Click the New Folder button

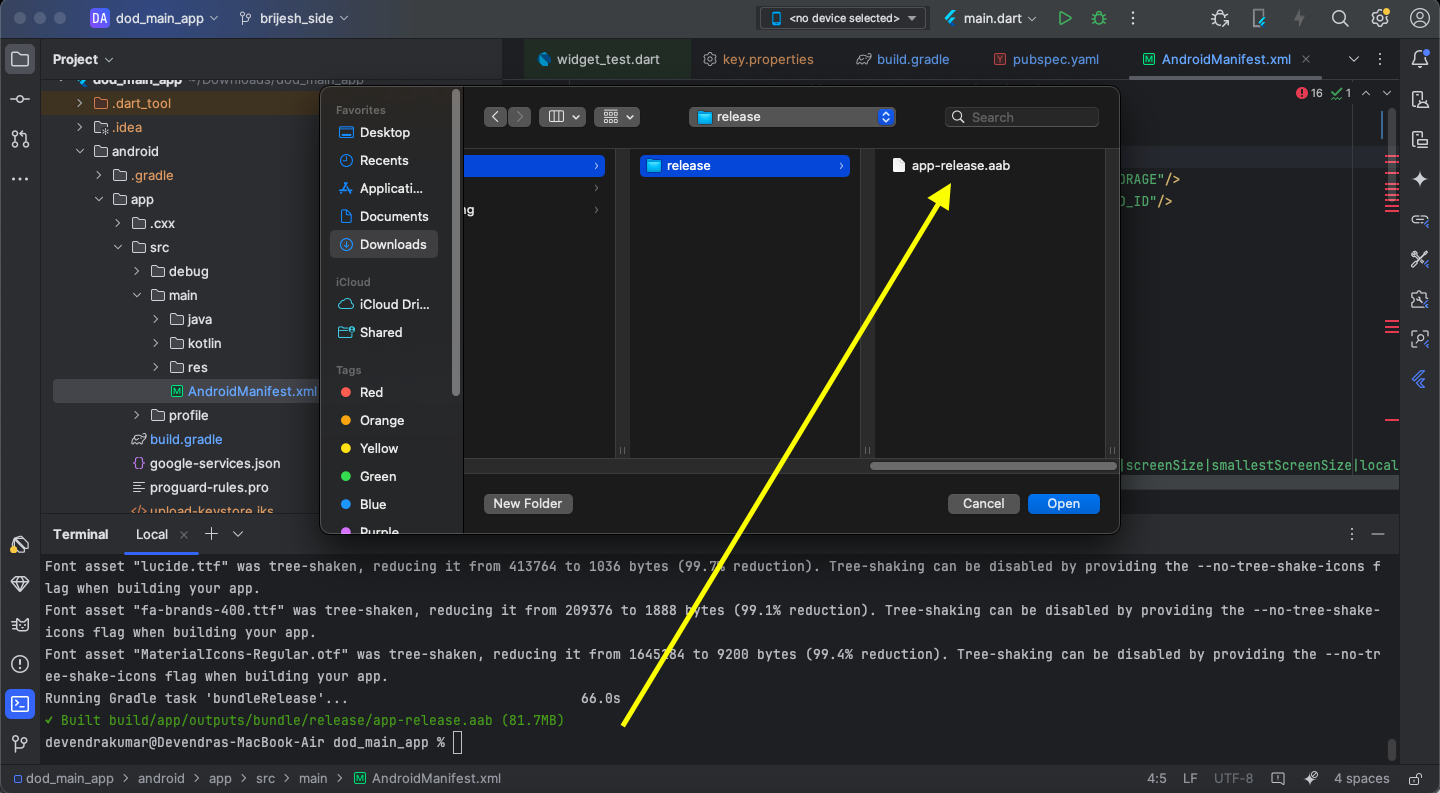point(528,504)
